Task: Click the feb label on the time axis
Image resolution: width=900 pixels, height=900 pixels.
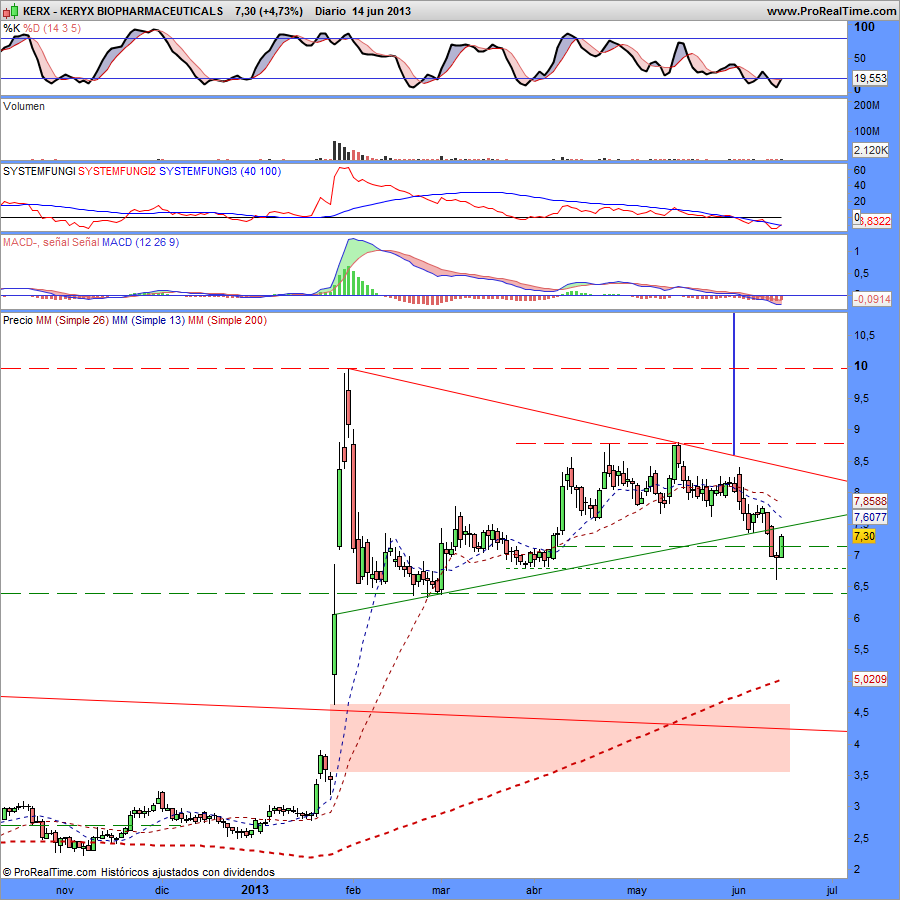Action: coord(353,890)
